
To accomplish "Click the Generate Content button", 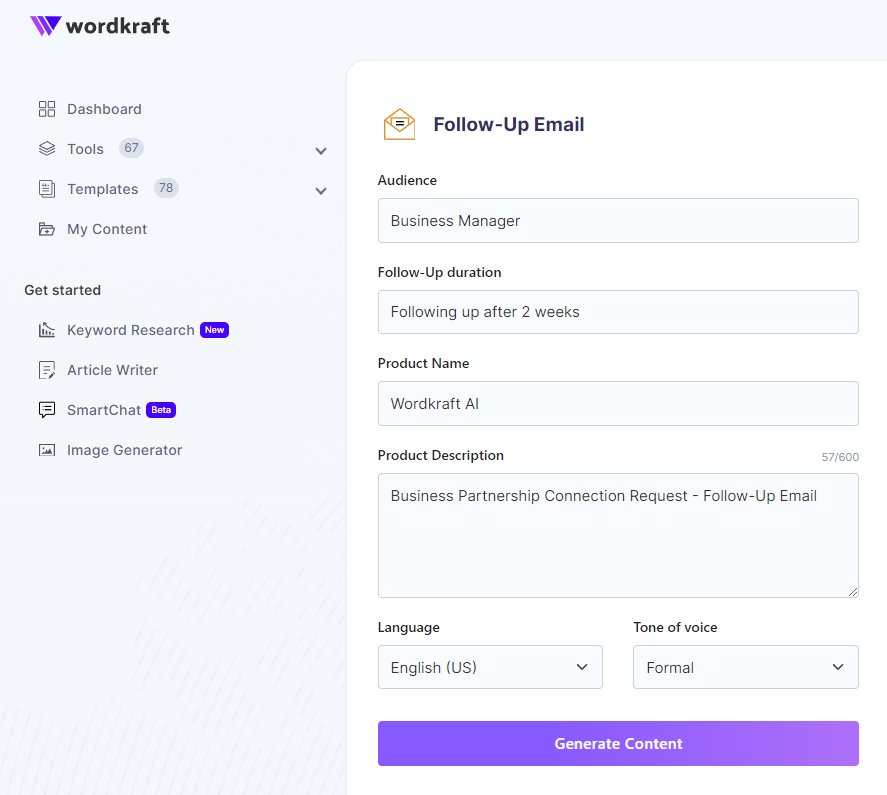I will click(x=618, y=744).
